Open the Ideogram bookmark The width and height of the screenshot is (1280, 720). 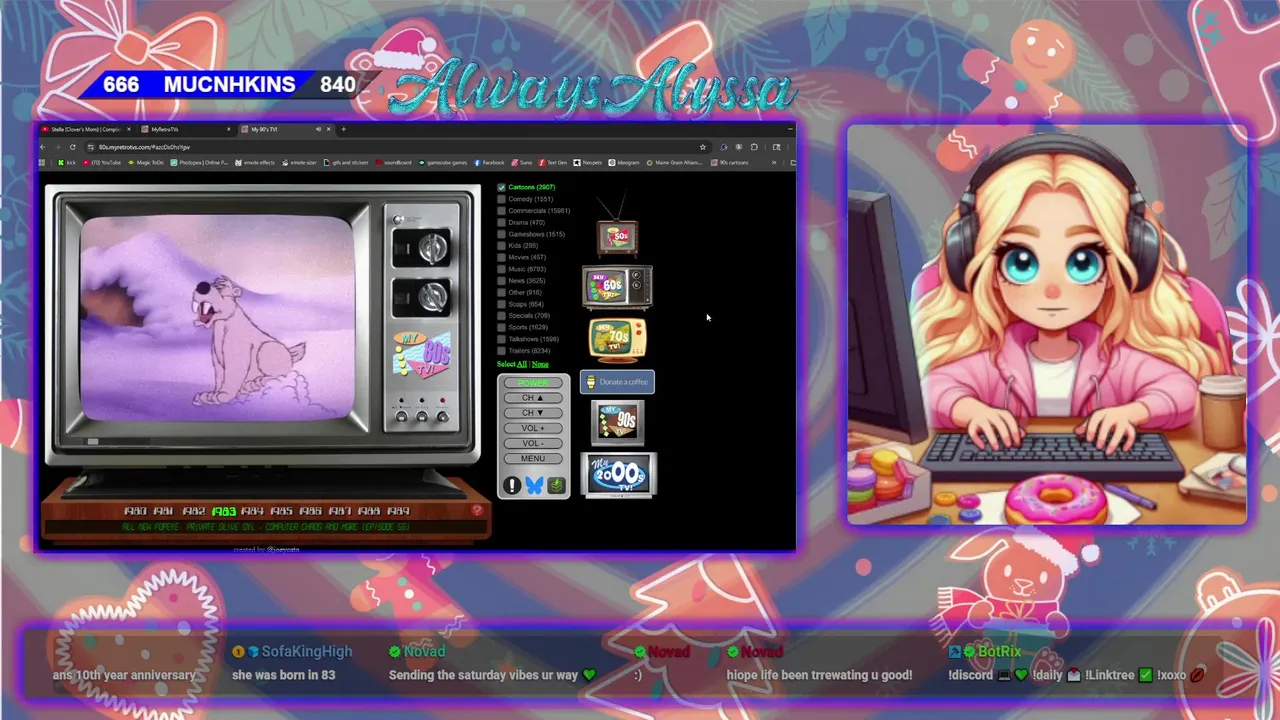(x=624, y=162)
